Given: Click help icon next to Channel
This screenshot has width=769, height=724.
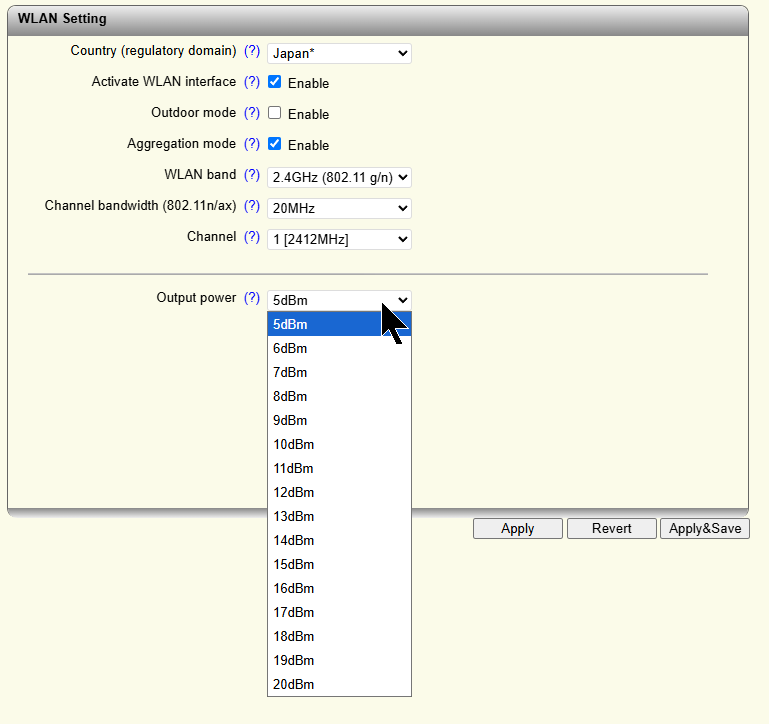Looking at the screenshot, I should point(252,237).
